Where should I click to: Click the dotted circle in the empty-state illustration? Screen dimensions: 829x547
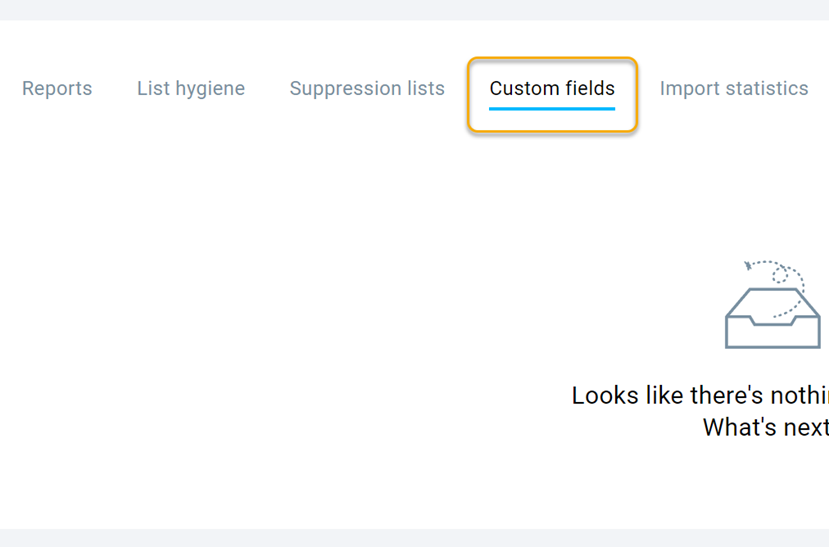point(780,275)
